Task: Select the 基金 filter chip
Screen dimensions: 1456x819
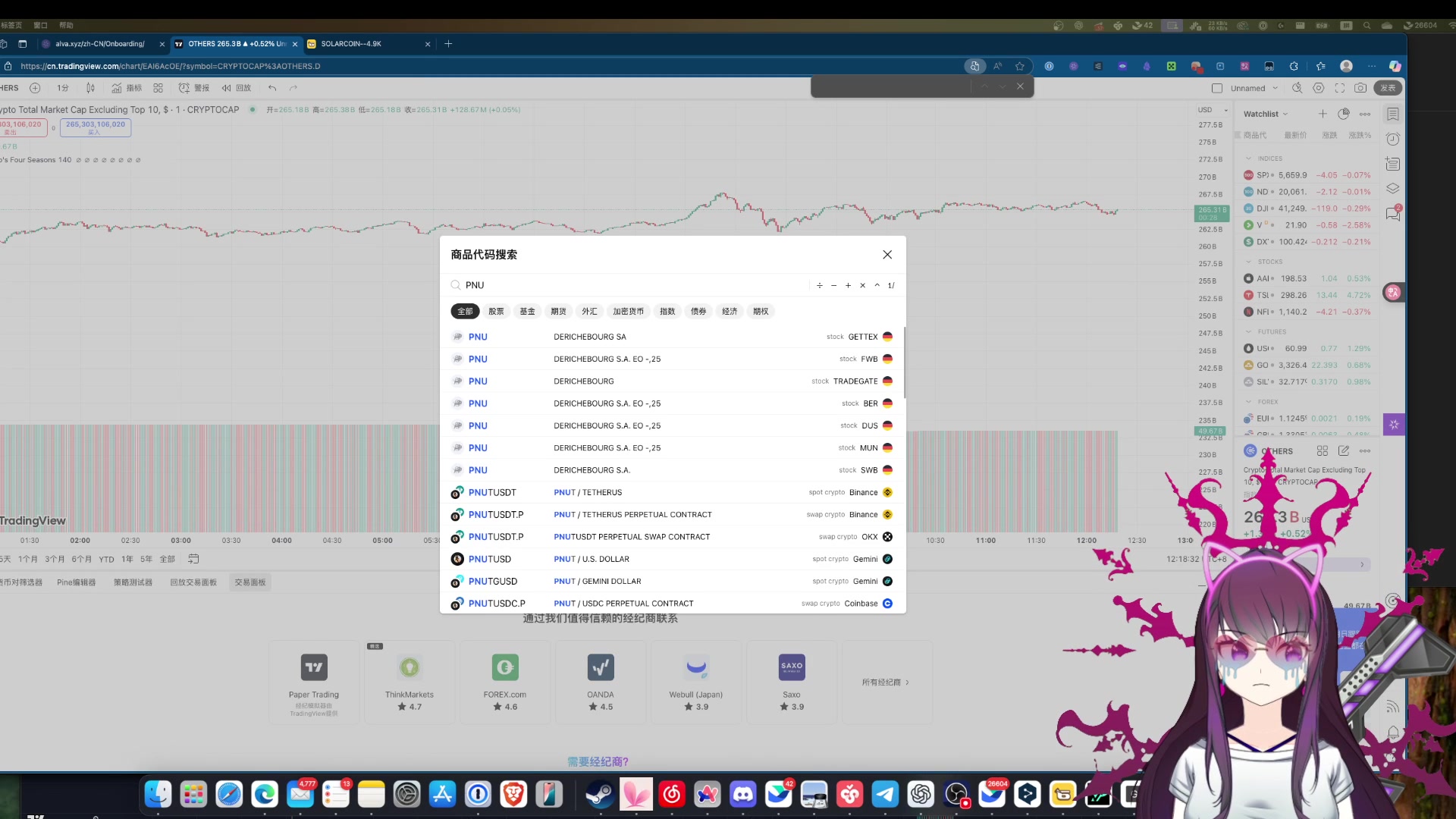Action: (x=527, y=312)
